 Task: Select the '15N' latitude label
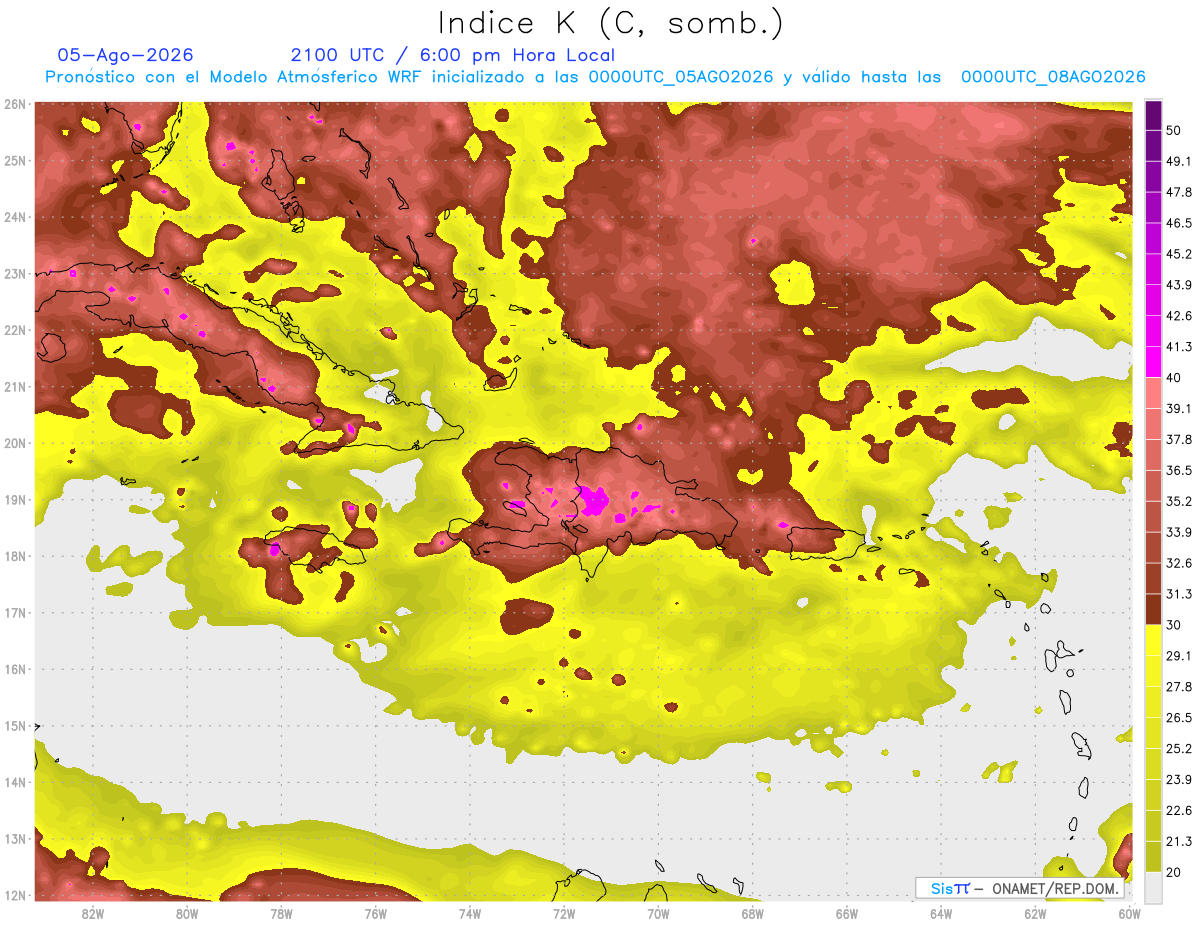15,726
